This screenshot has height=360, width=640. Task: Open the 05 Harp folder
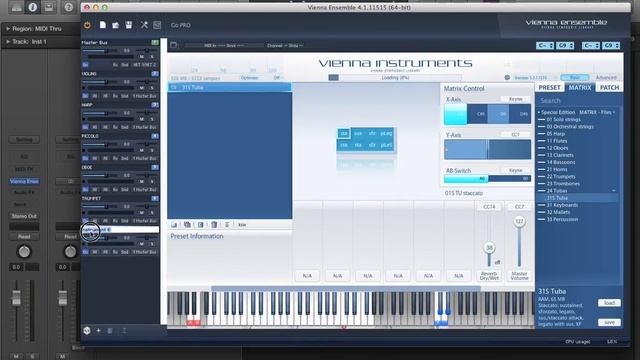(x=556, y=134)
